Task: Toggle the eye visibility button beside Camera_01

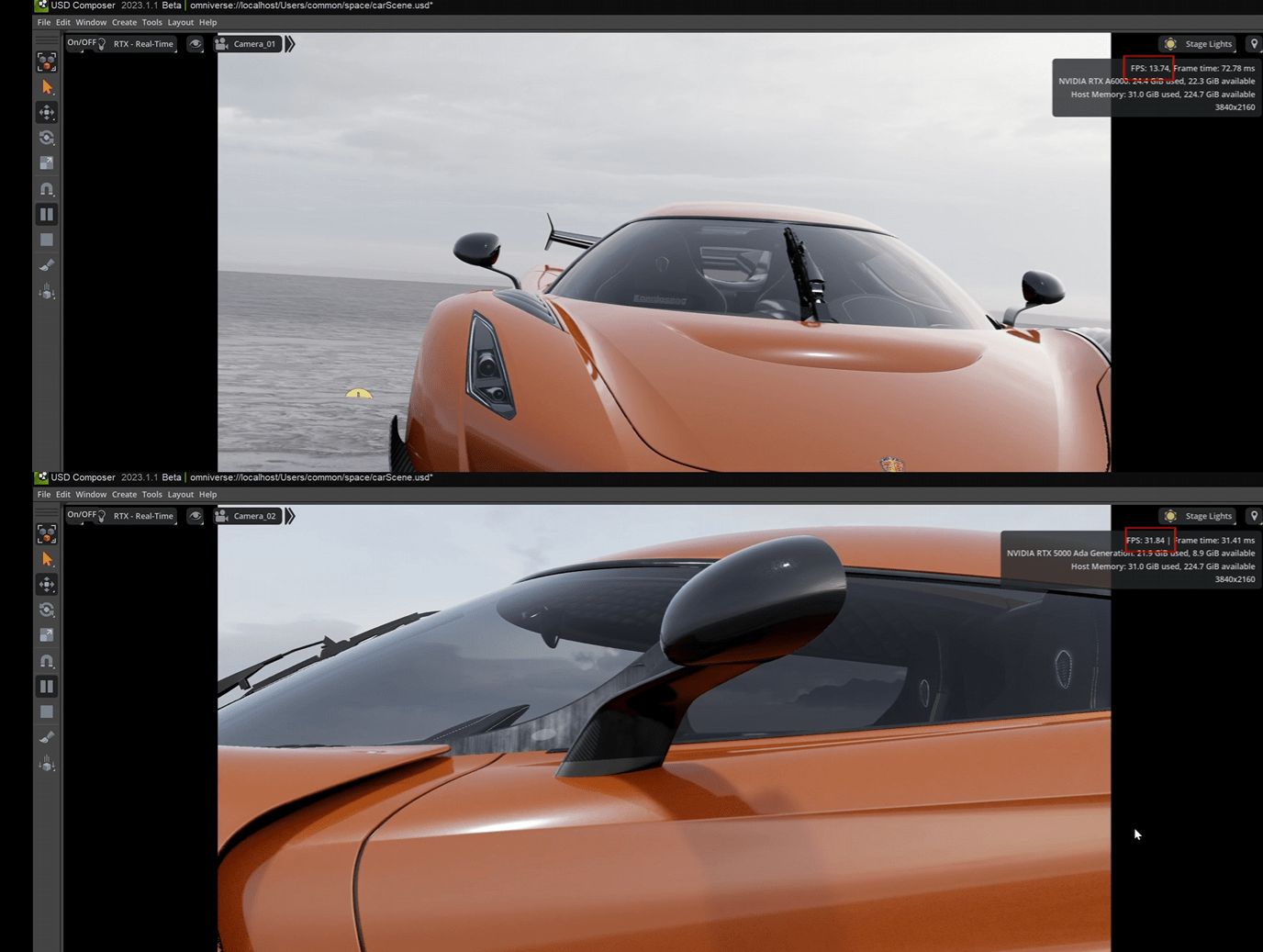Action: [x=196, y=44]
